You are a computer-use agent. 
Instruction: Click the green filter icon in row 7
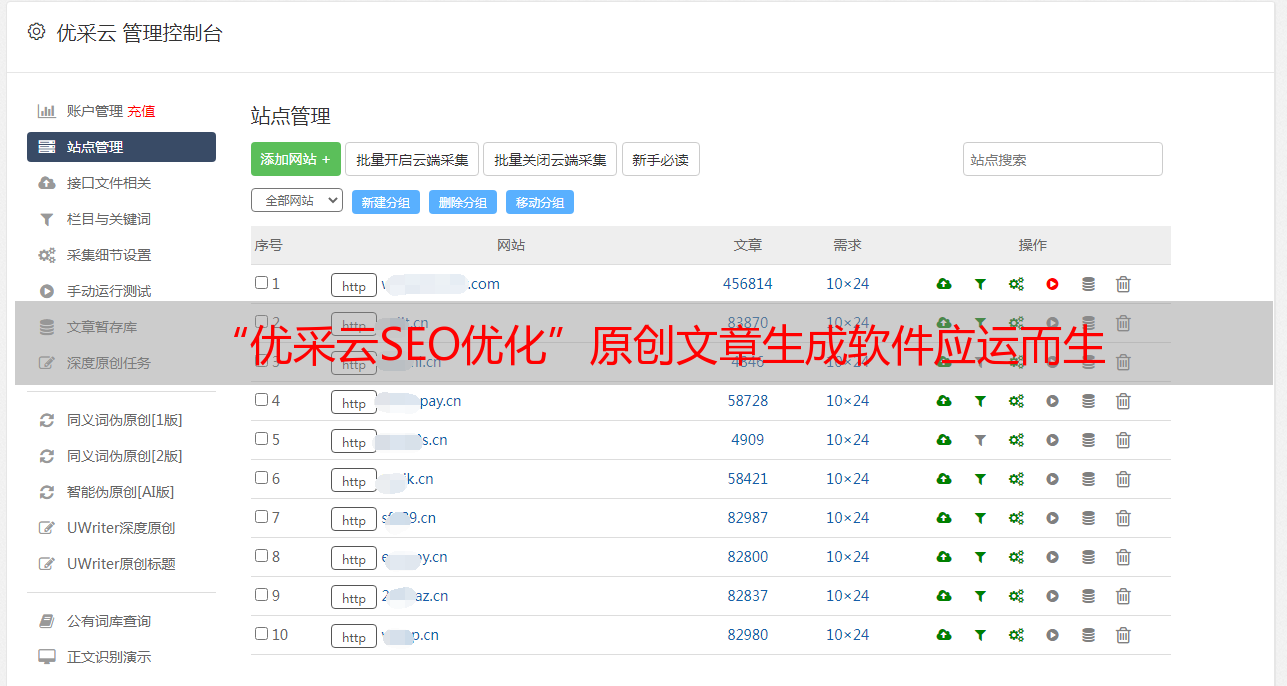coord(980,518)
